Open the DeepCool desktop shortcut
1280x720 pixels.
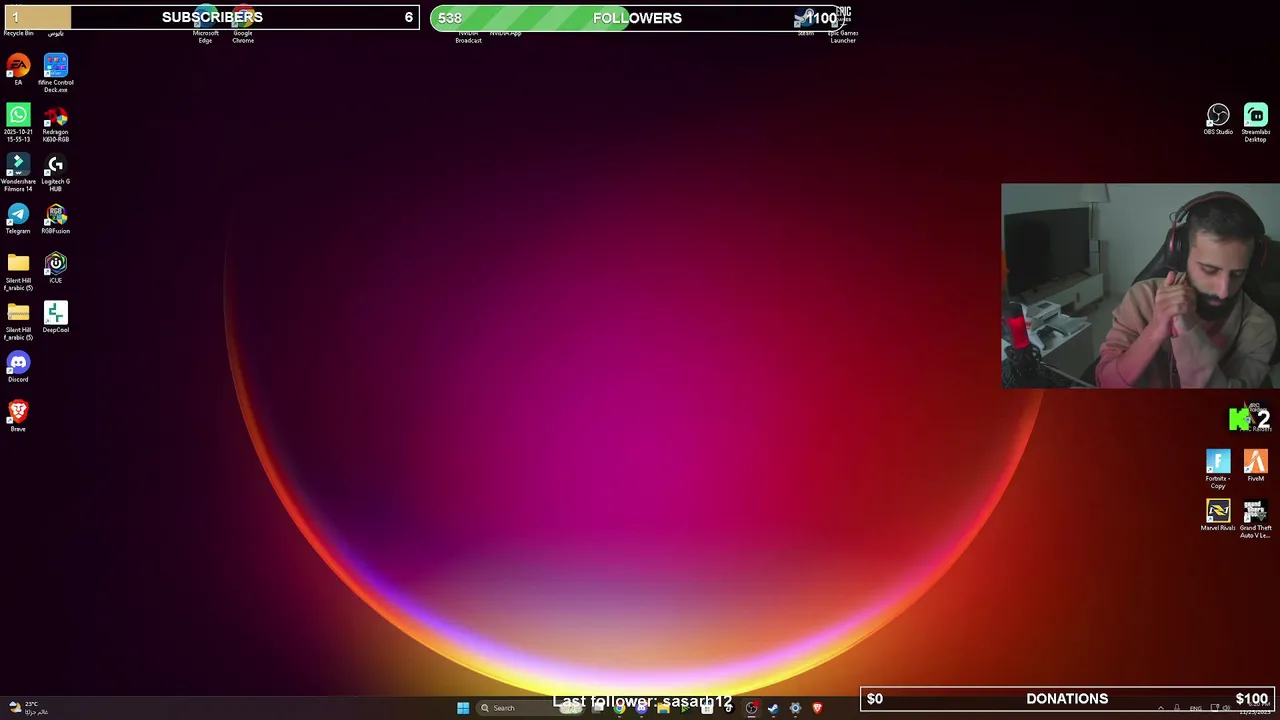[56, 318]
